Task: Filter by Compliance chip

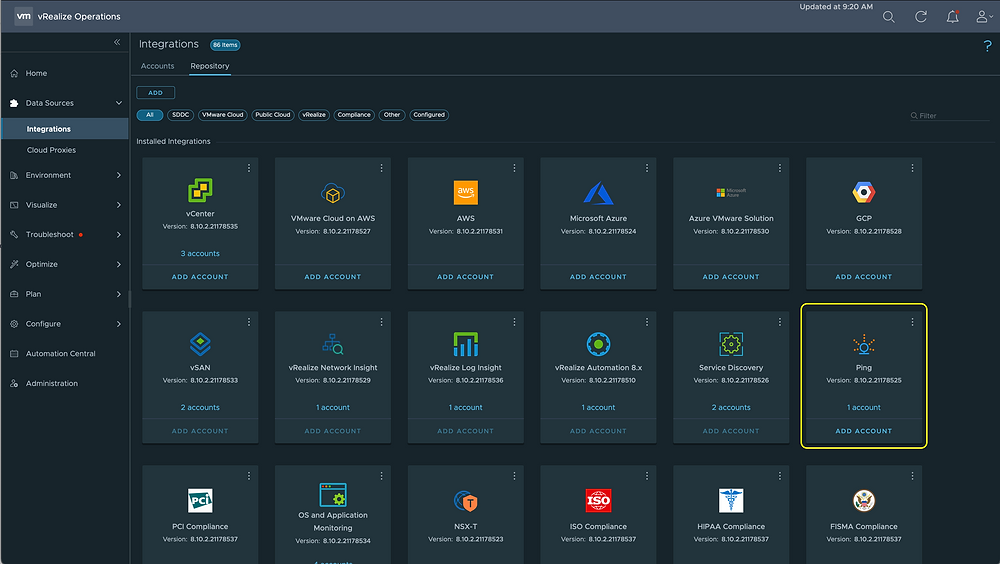Action: pyautogui.click(x=354, y=115)
